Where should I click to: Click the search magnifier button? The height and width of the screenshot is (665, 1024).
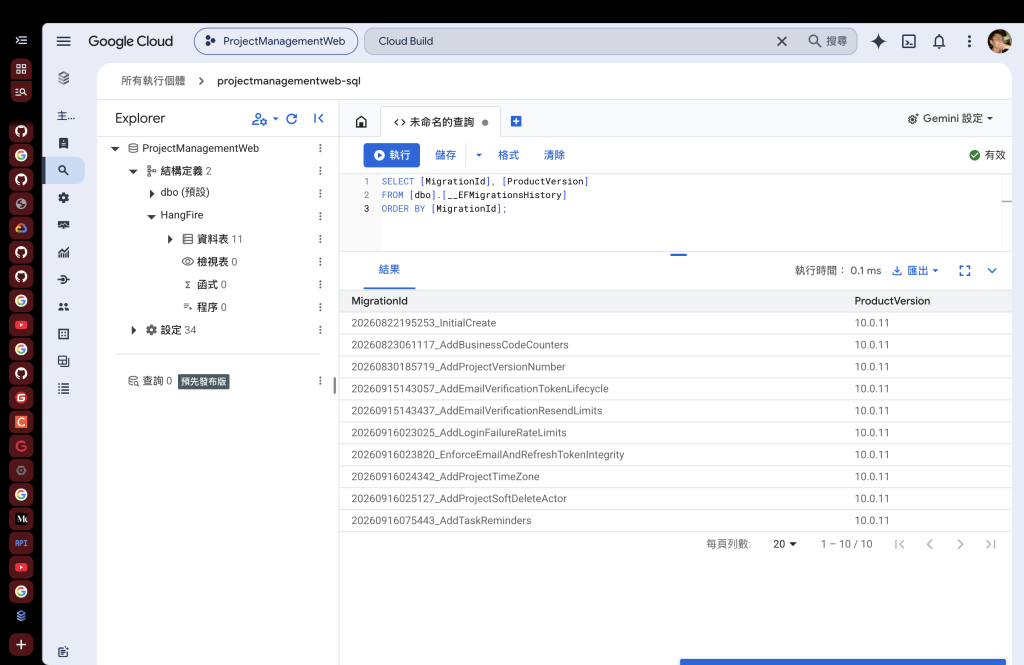pyautogui.click(x=827, y=41)
